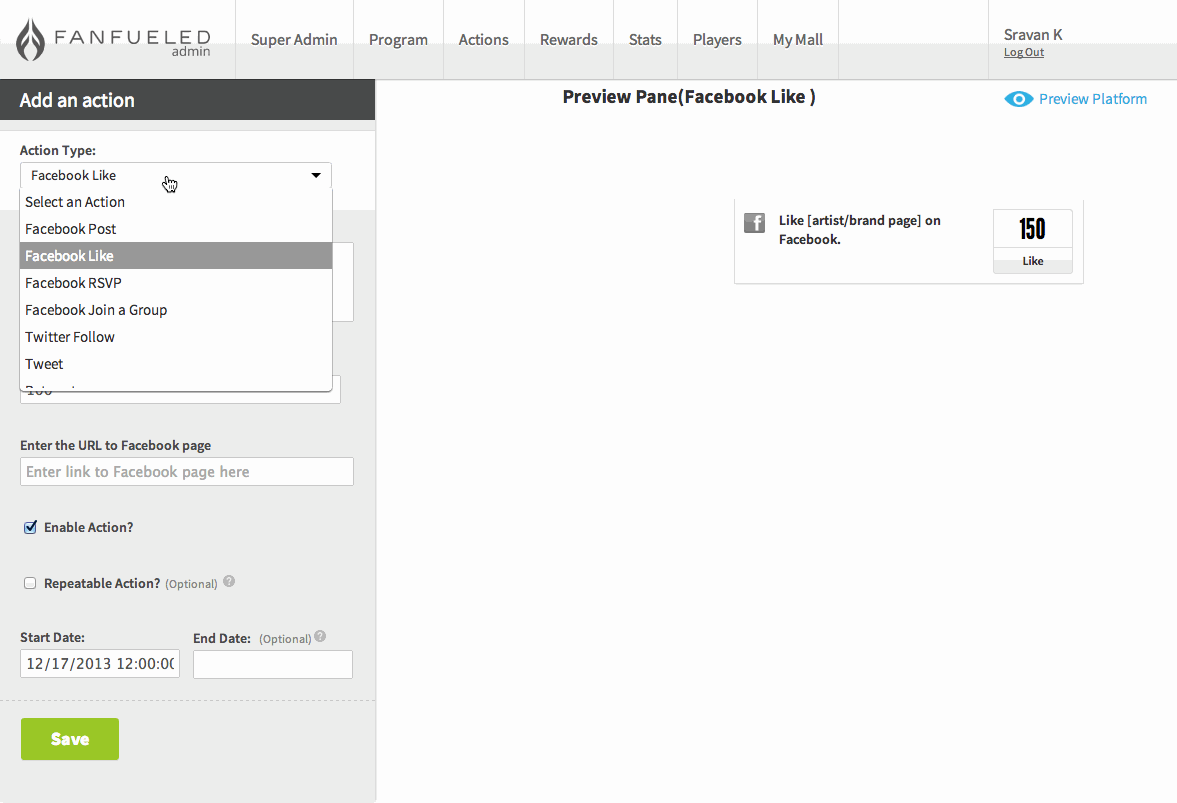Open the Players menu
Viewport: 1177px width, 803px height.
pos(717,40)
